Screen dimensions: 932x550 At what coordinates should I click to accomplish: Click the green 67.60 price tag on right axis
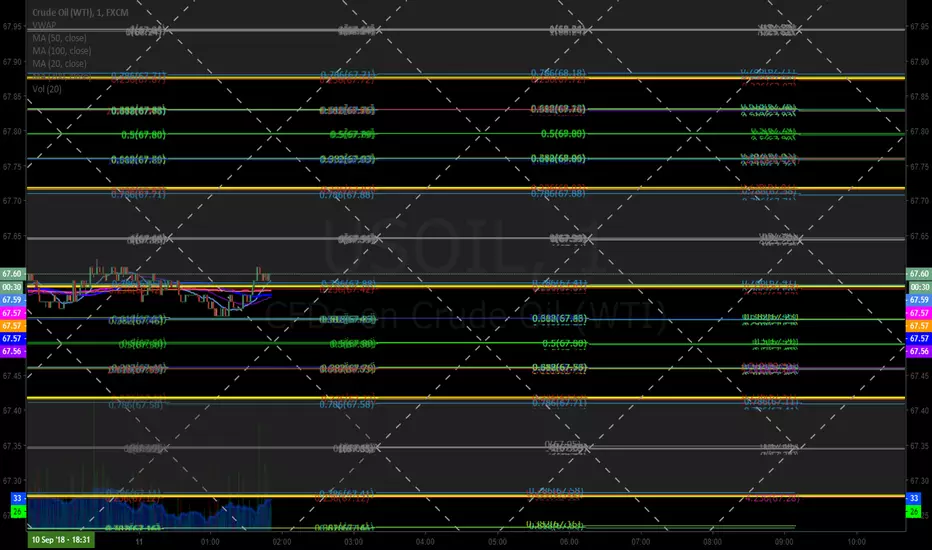(919, 274)
